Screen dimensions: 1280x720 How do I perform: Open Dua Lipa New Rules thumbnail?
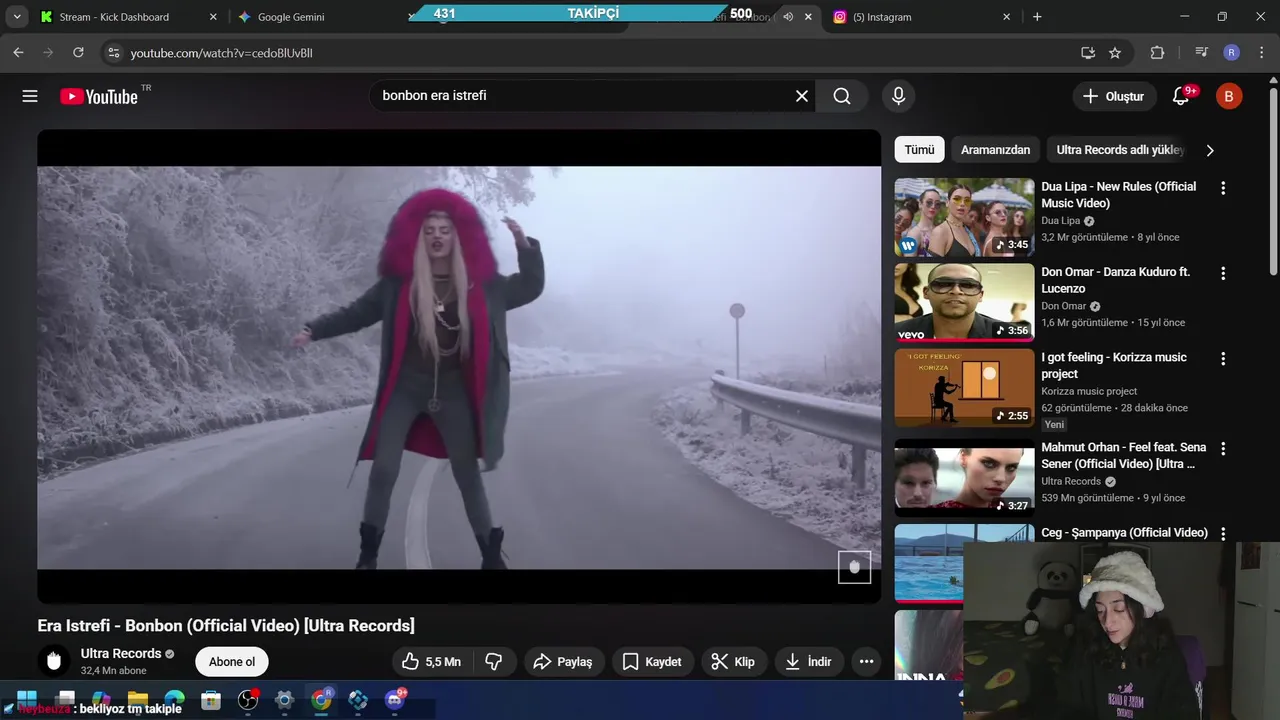click(x=964, y=217)
